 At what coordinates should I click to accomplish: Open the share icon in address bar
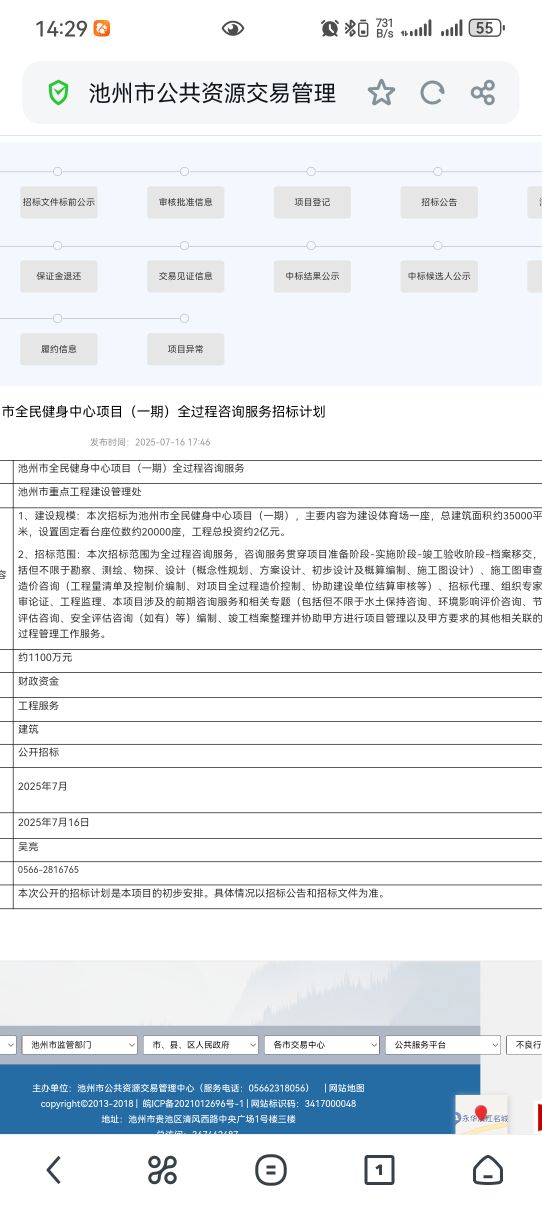(x=483, y=93)
